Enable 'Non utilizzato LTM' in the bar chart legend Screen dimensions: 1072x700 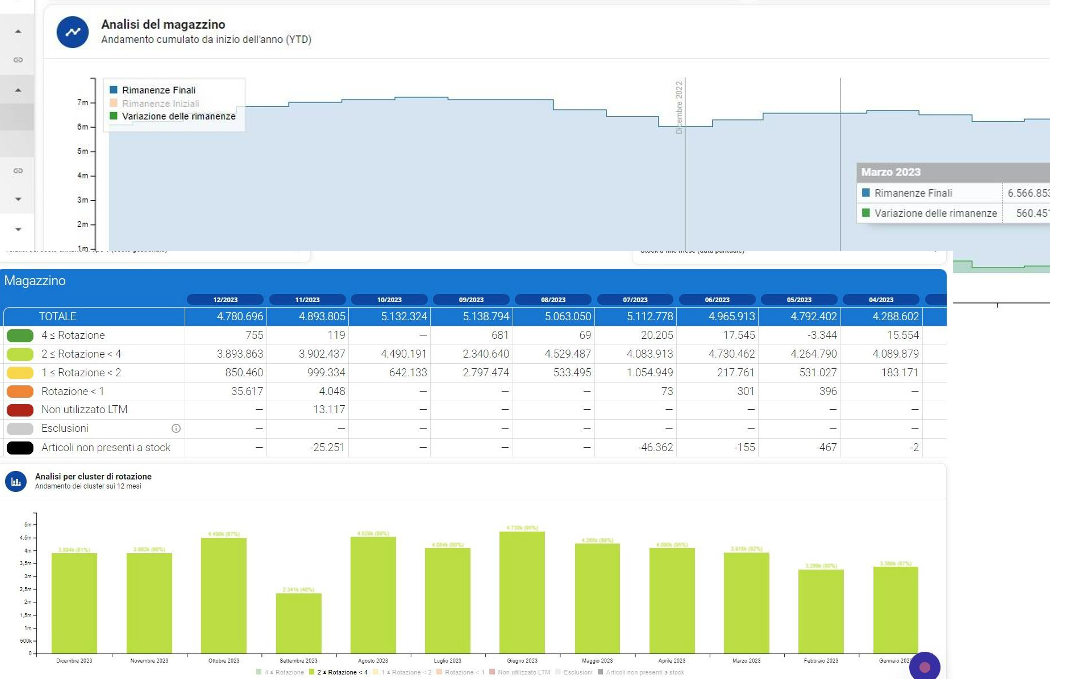pyautogui.click(x=520, y=673)
